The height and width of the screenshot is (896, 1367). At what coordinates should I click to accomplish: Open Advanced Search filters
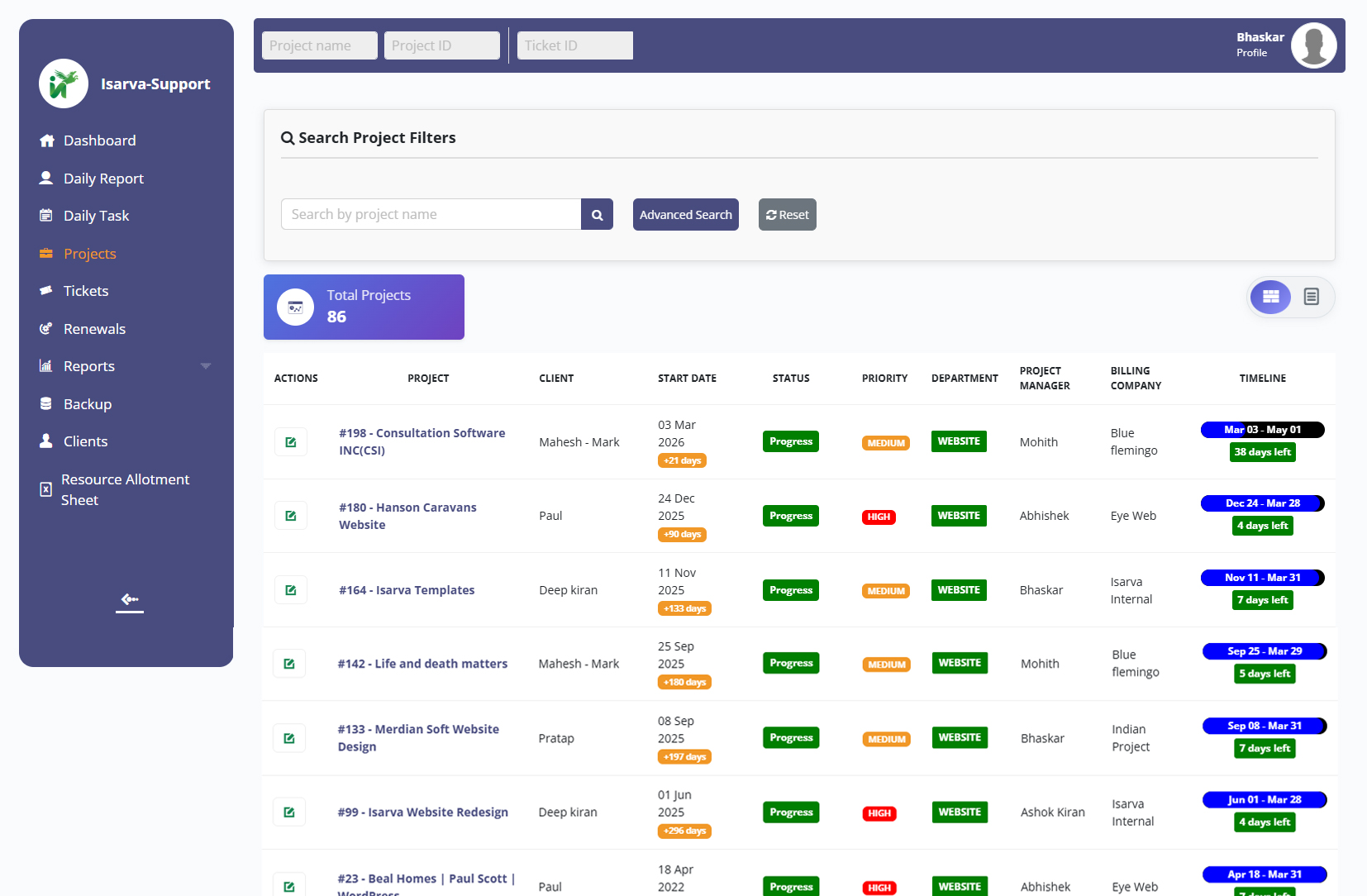(685, 215)
